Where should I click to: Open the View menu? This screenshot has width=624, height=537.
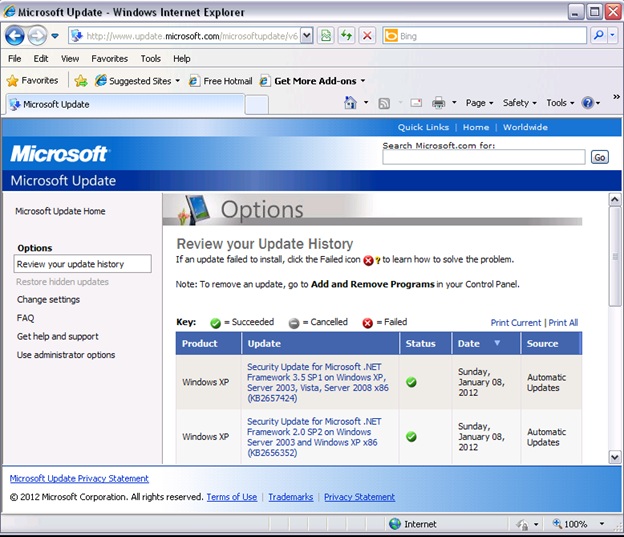tap(70, 59)
